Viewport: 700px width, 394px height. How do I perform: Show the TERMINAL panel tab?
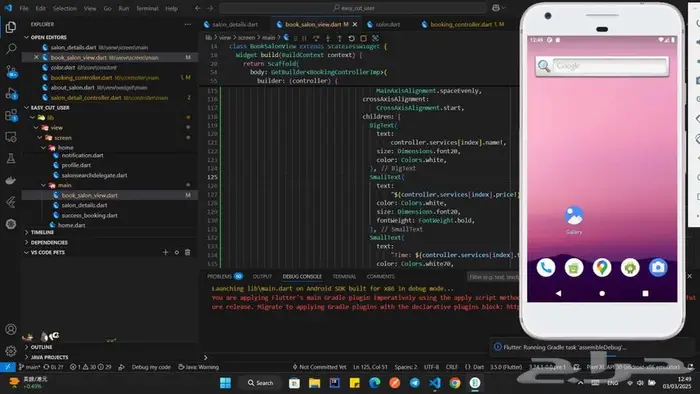point(344,277)
